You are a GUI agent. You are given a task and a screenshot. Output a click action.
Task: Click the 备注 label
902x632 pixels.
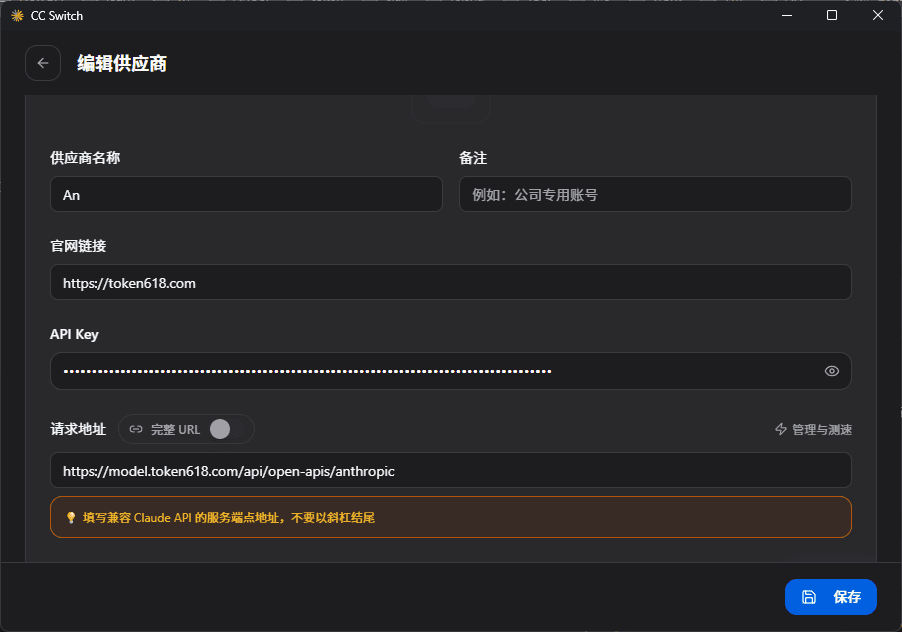coord(473,158)
